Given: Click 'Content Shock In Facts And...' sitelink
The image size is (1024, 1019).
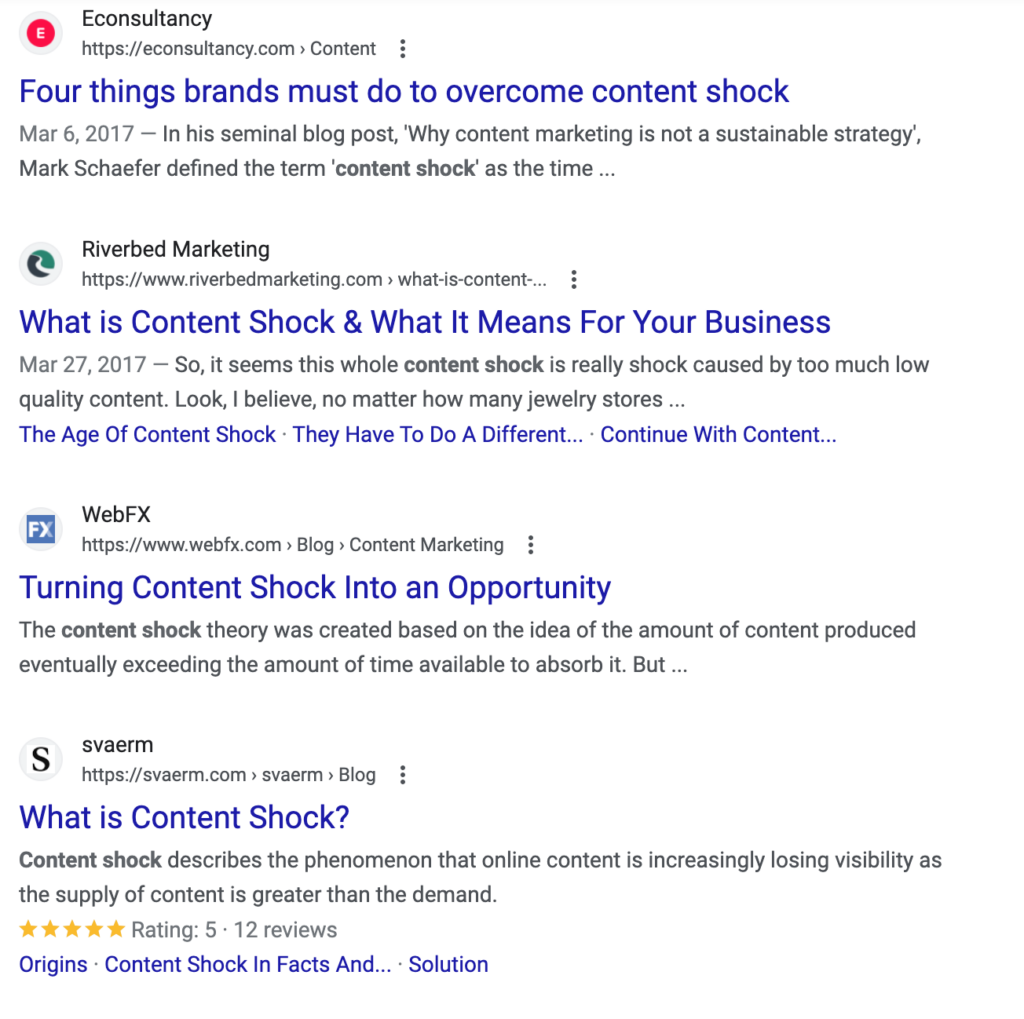Looking at the screenshot, I should (x=247, y=964).
